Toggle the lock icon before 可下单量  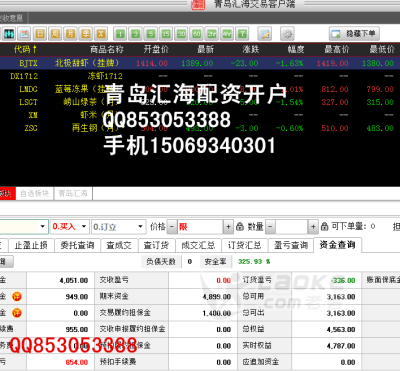[324, 227]
